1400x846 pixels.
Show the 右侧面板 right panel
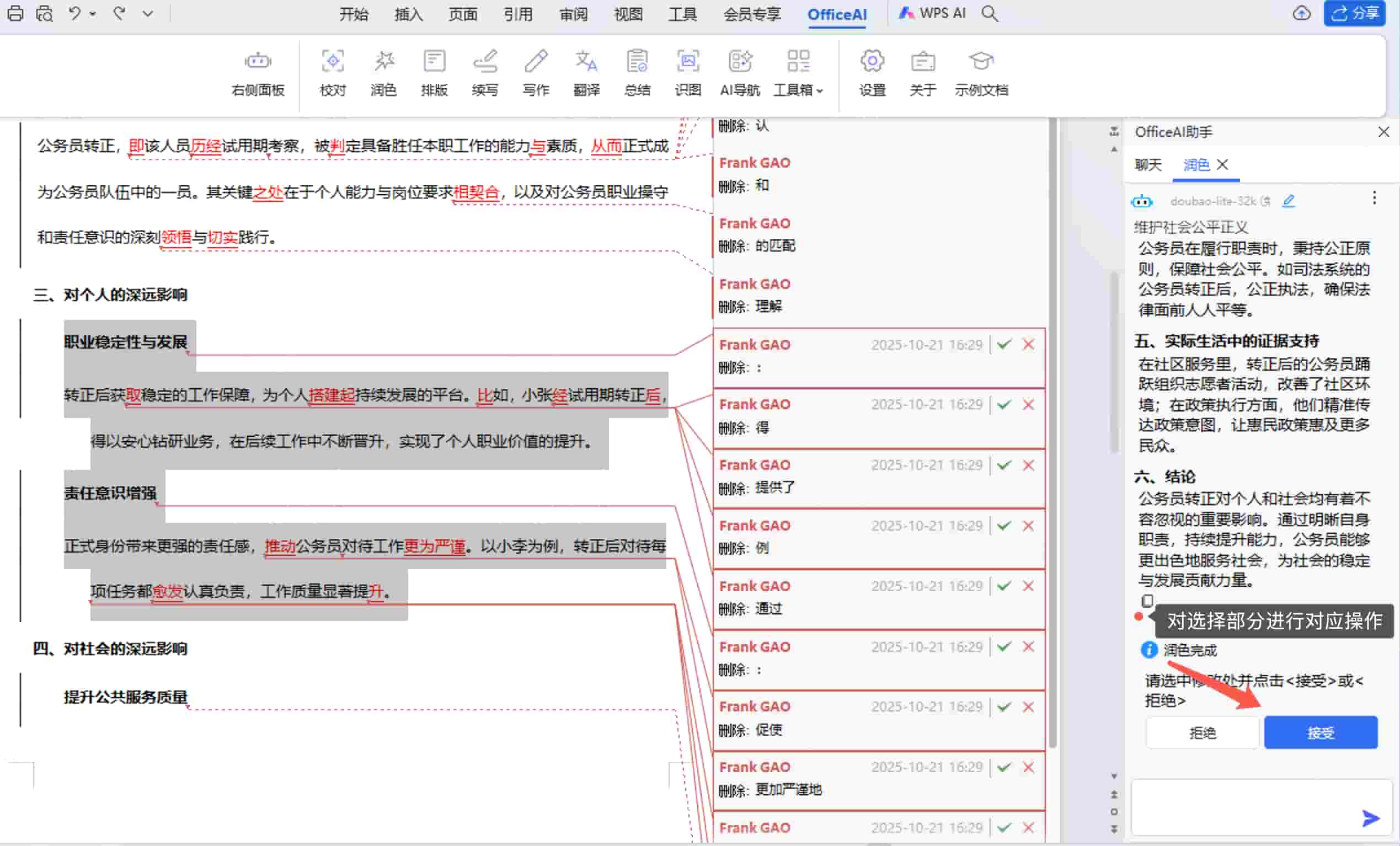(258, 73)
